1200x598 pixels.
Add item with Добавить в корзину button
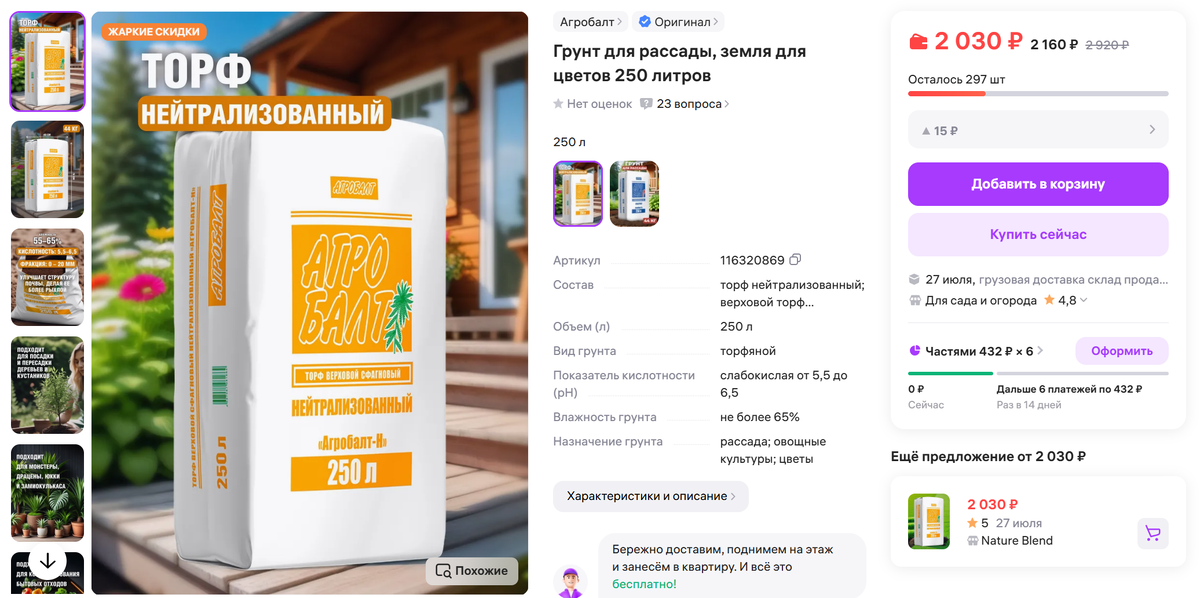coord(1038,184)
